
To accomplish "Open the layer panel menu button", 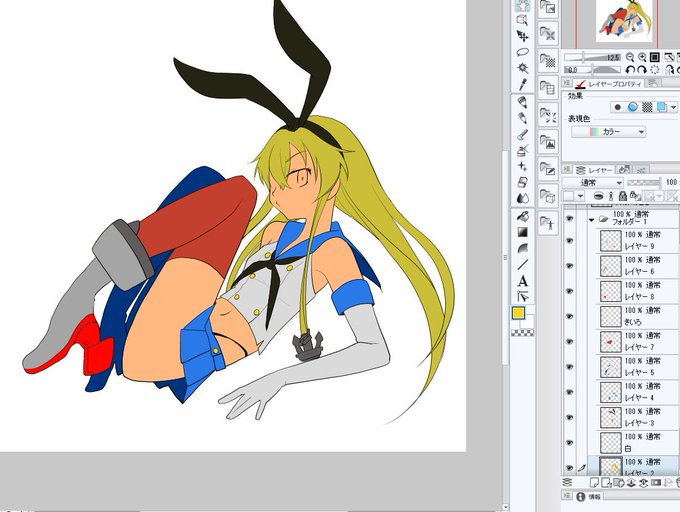I will coord(567,169).
